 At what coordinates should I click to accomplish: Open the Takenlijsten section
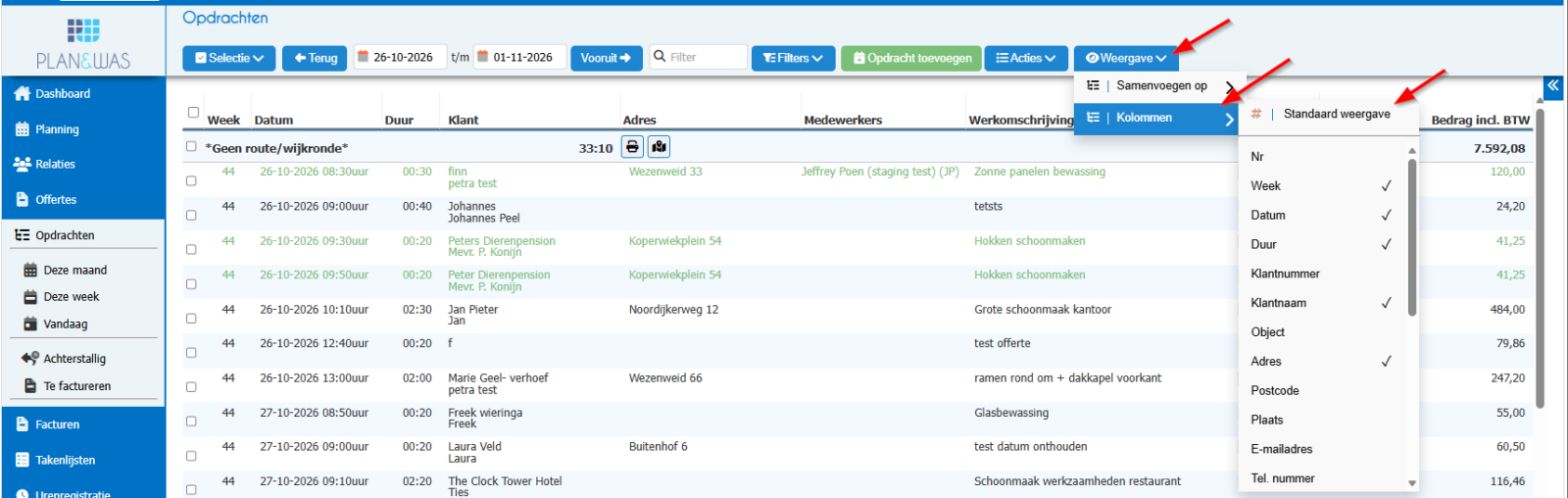[x=66, y=460]
